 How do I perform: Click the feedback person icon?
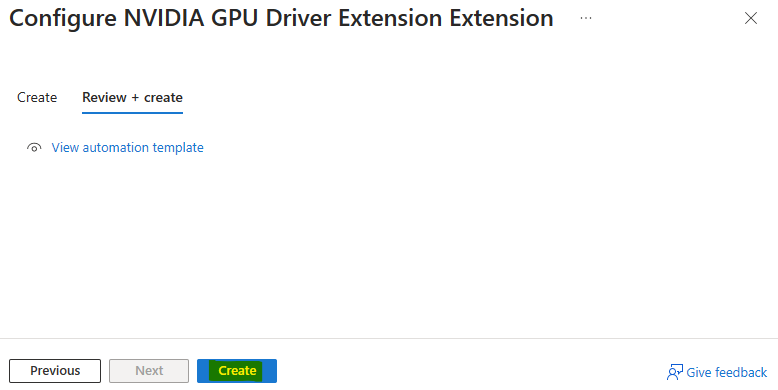(x=674, y=372)
